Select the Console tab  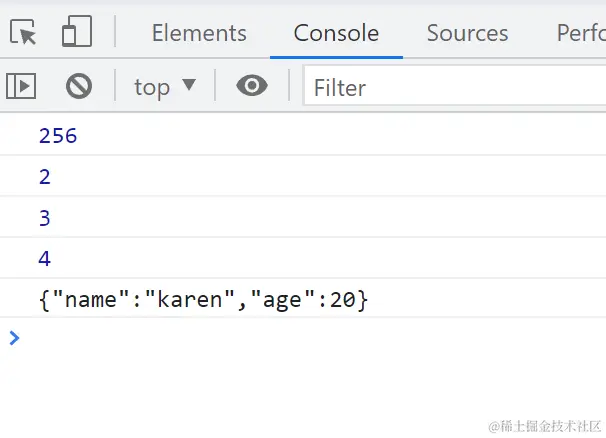[x=336, y=33]
